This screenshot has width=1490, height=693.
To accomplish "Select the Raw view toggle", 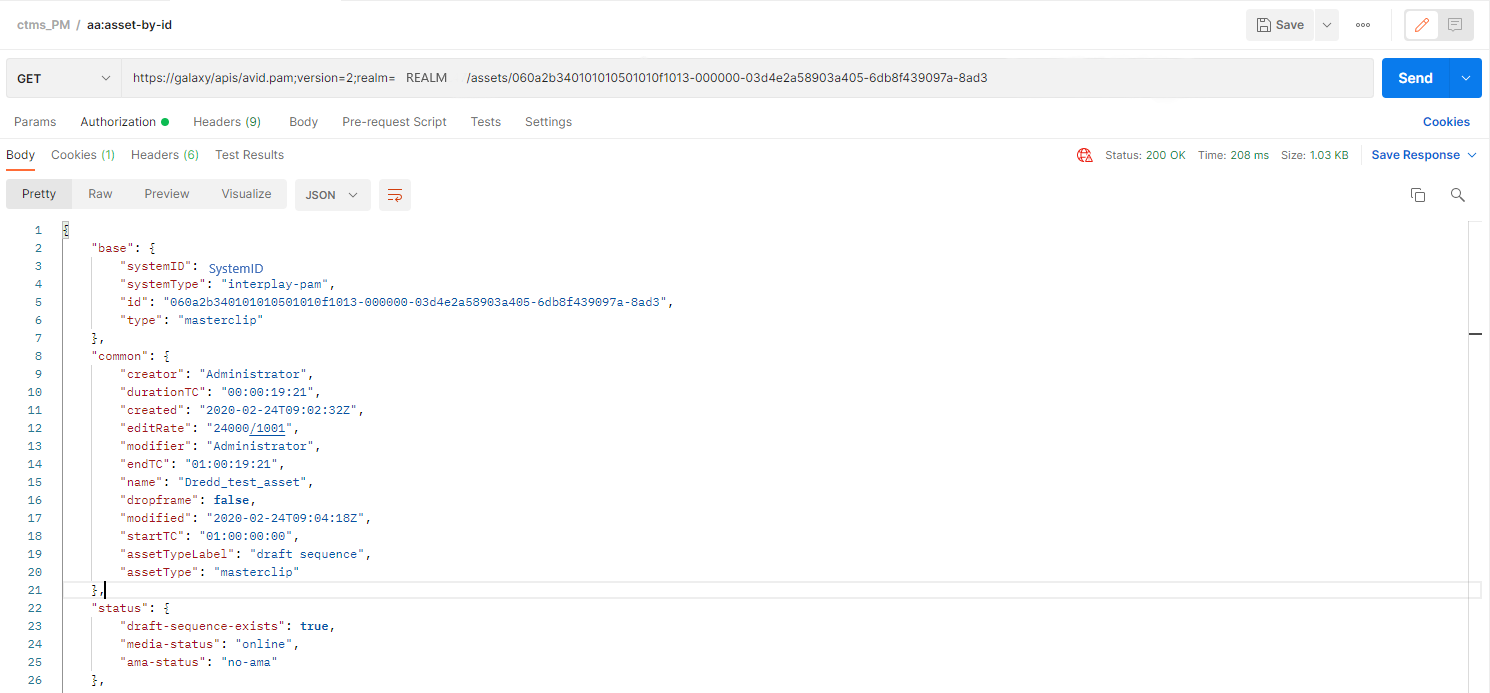I will pyautogui.click(x=100, y=194).
